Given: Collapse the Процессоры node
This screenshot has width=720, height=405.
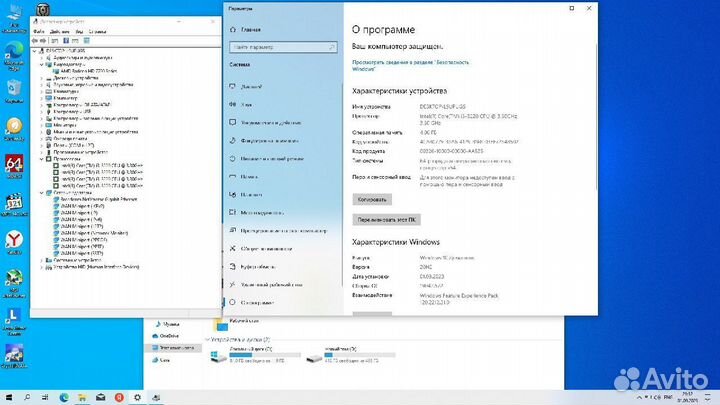Looking at the screenshot, I should pyautogui.click(x=41, y=159).
